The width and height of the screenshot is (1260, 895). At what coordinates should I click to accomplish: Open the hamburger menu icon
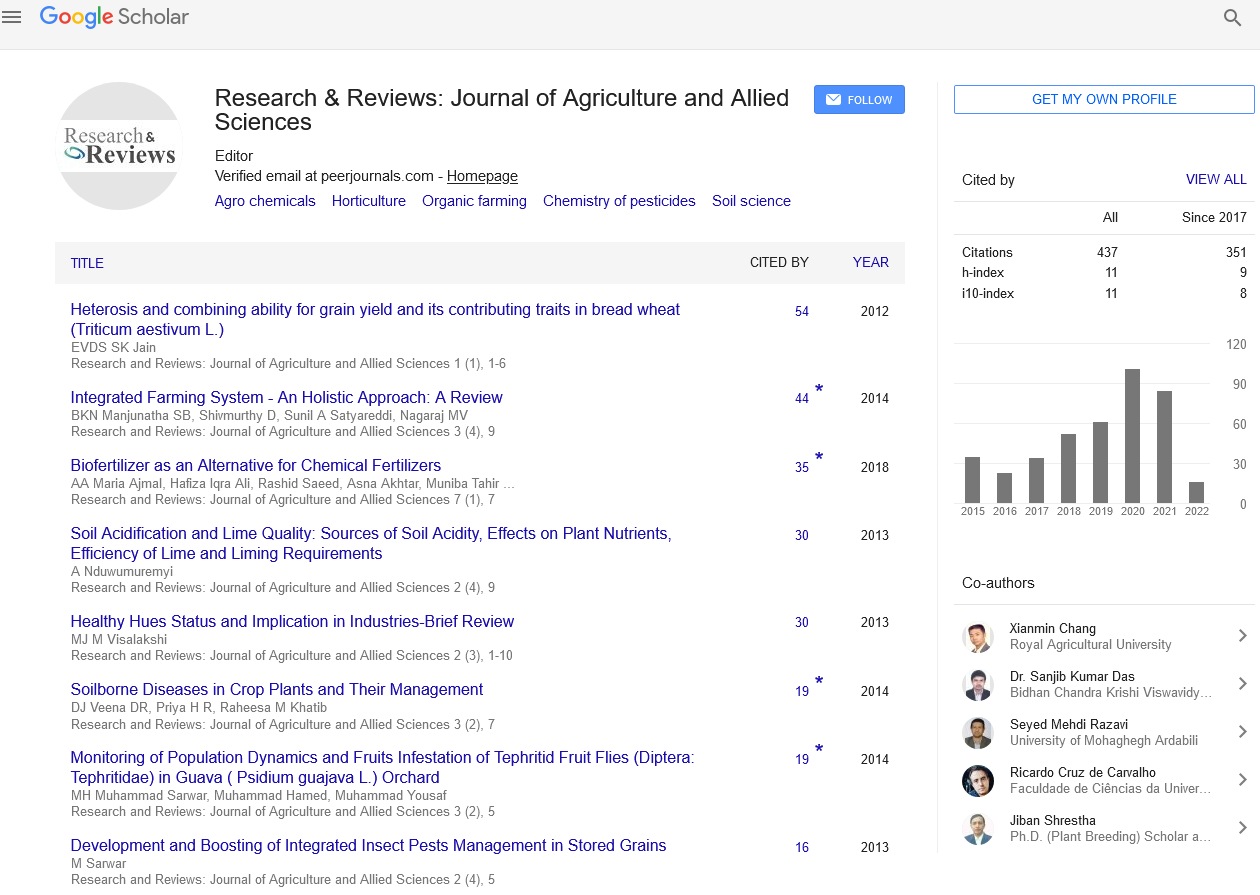pos(12,17)
